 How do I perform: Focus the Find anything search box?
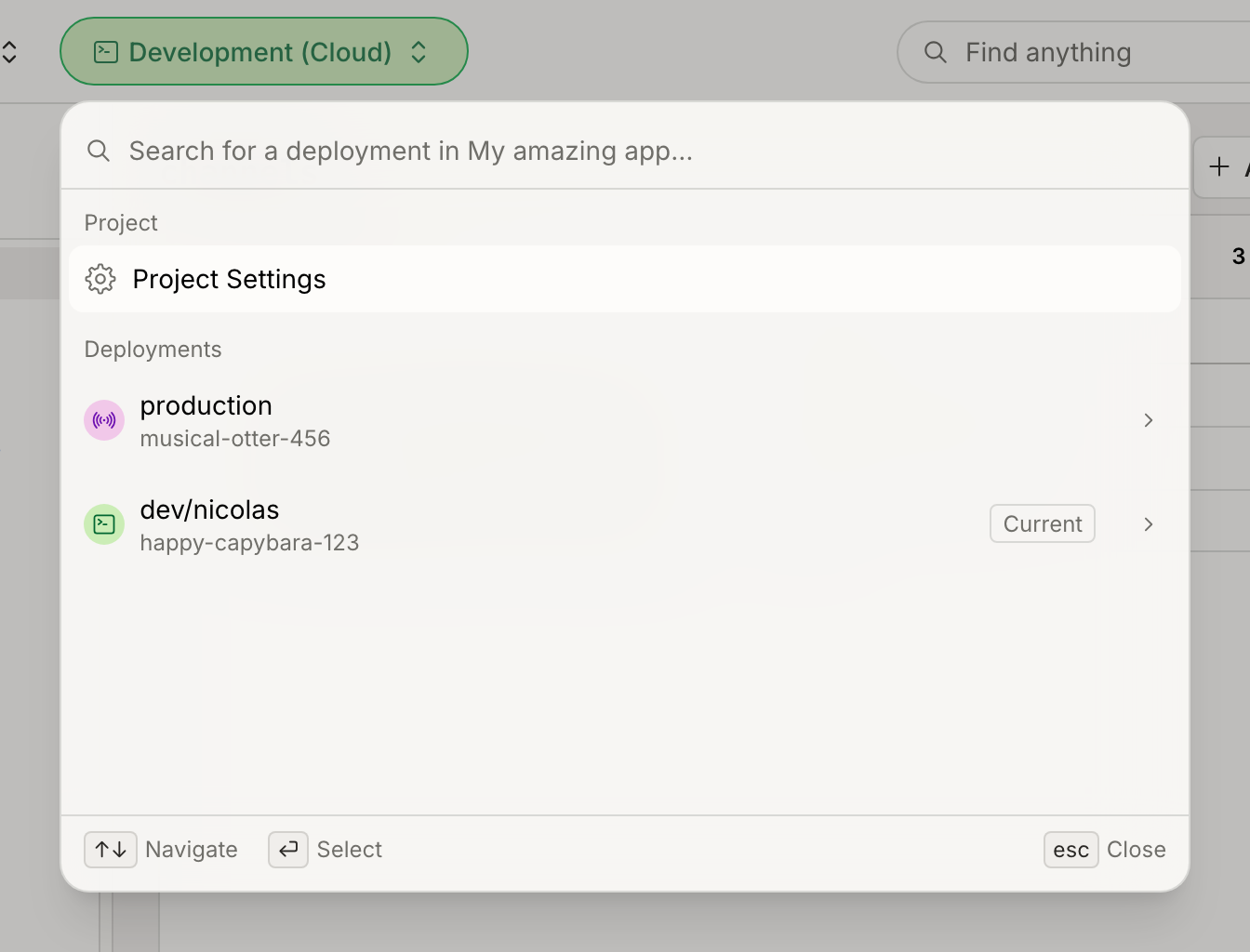1074,52
